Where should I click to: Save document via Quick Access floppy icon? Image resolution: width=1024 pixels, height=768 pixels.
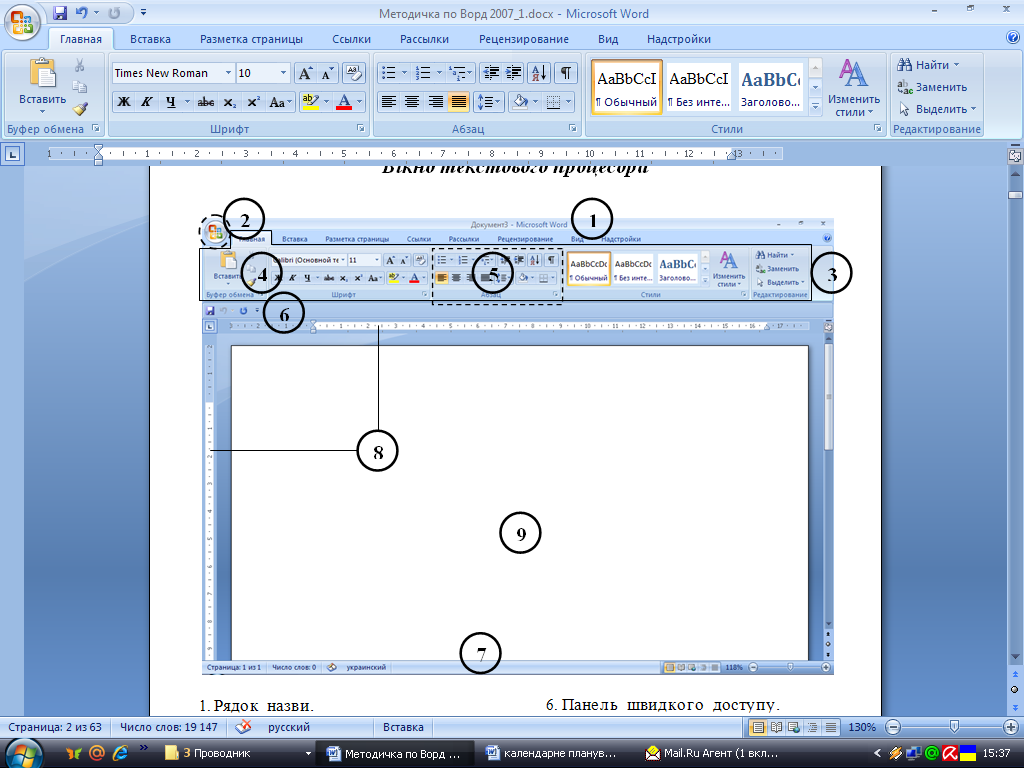click(60, 12)
